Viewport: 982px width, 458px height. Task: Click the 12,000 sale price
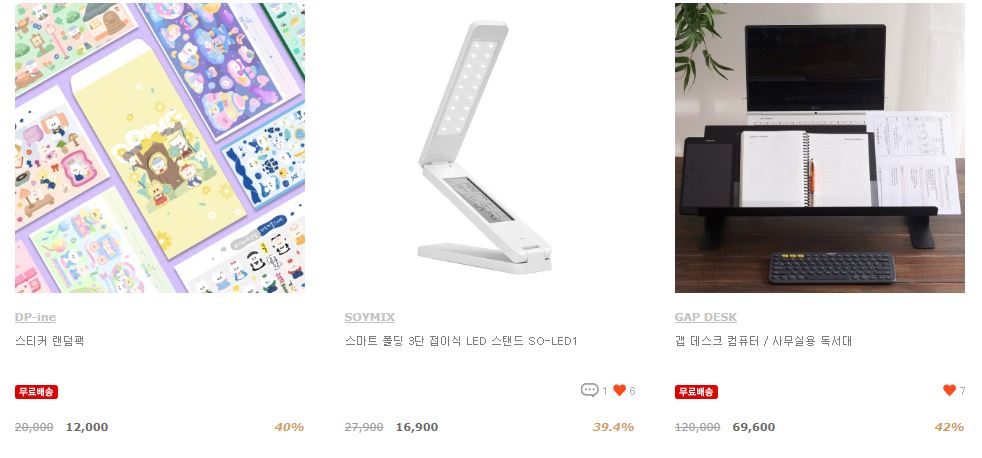click(x=87, y=427)
